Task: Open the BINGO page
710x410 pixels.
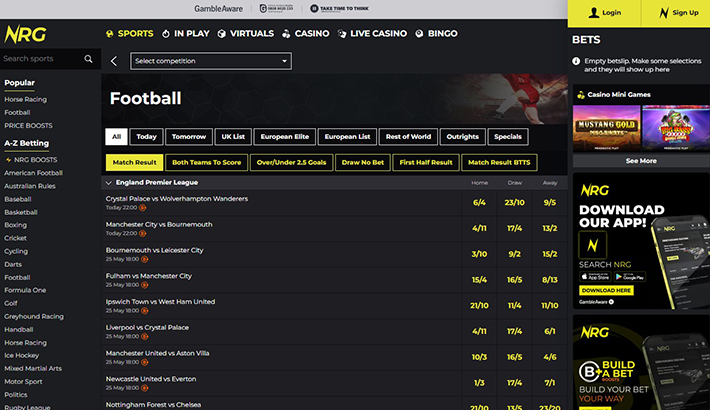Action: tap(437, 34)
